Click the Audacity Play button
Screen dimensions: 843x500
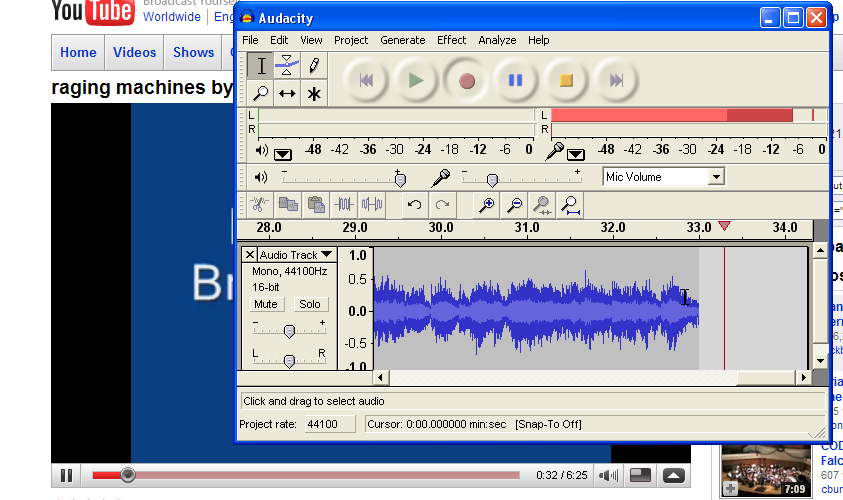pyautogui.click(x=416, y=80)
